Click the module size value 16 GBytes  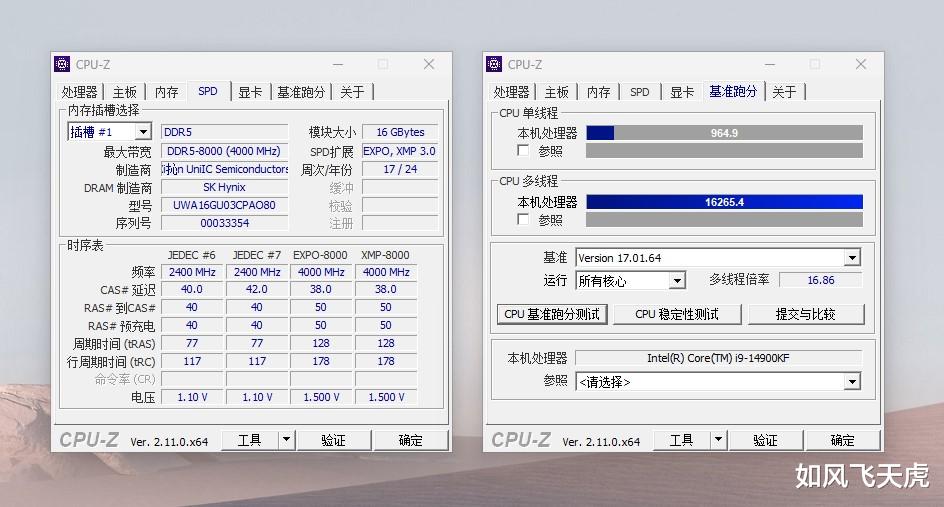click(400, 132)
